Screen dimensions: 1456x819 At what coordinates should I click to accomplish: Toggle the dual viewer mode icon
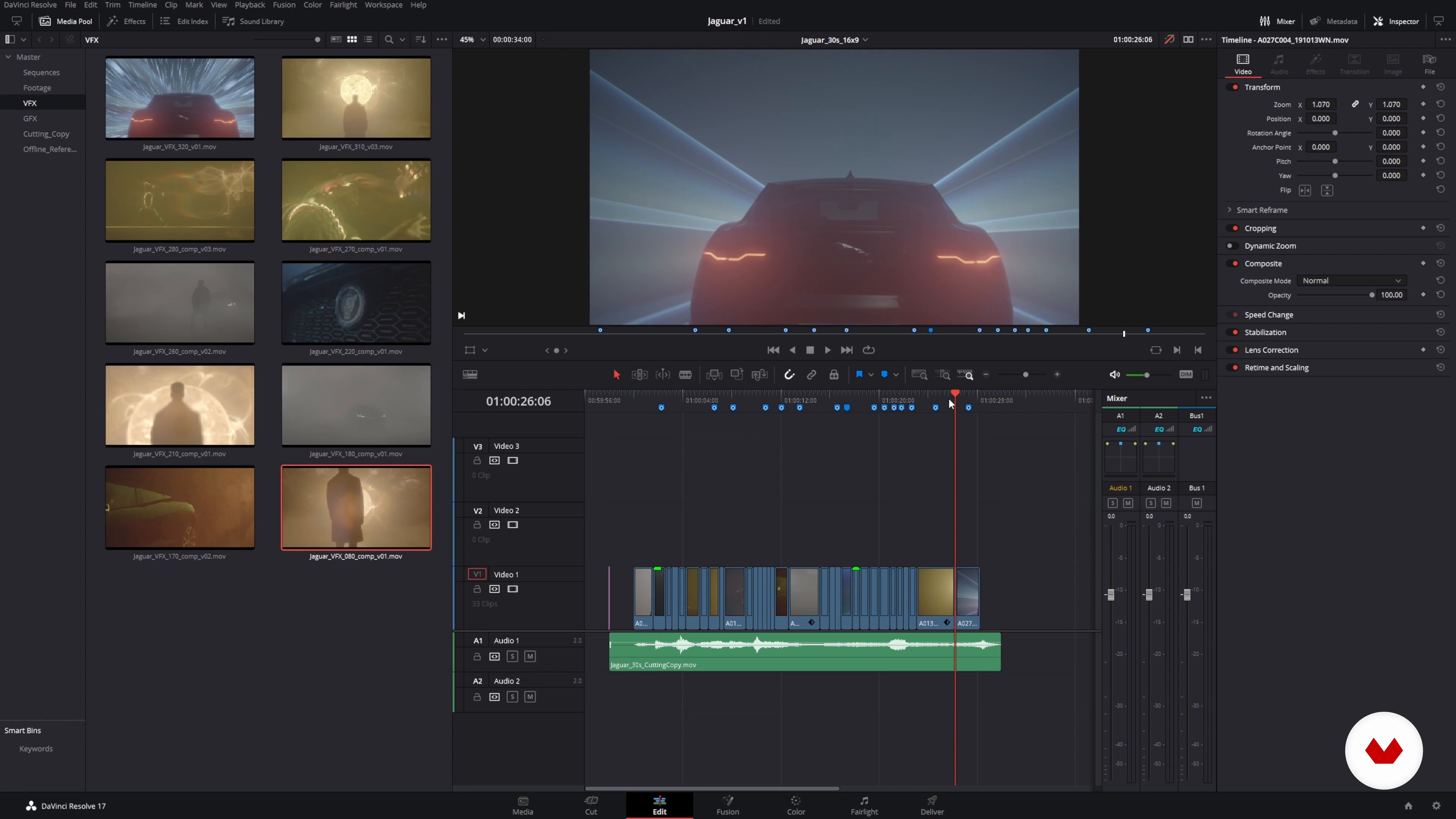pos(1188,39)
